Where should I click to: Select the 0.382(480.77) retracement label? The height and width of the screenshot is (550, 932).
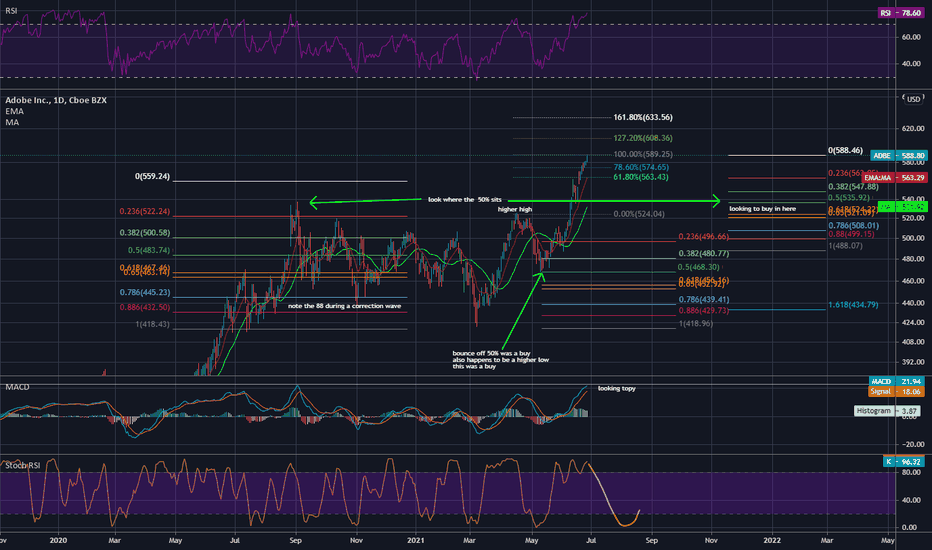click(704, 253)
